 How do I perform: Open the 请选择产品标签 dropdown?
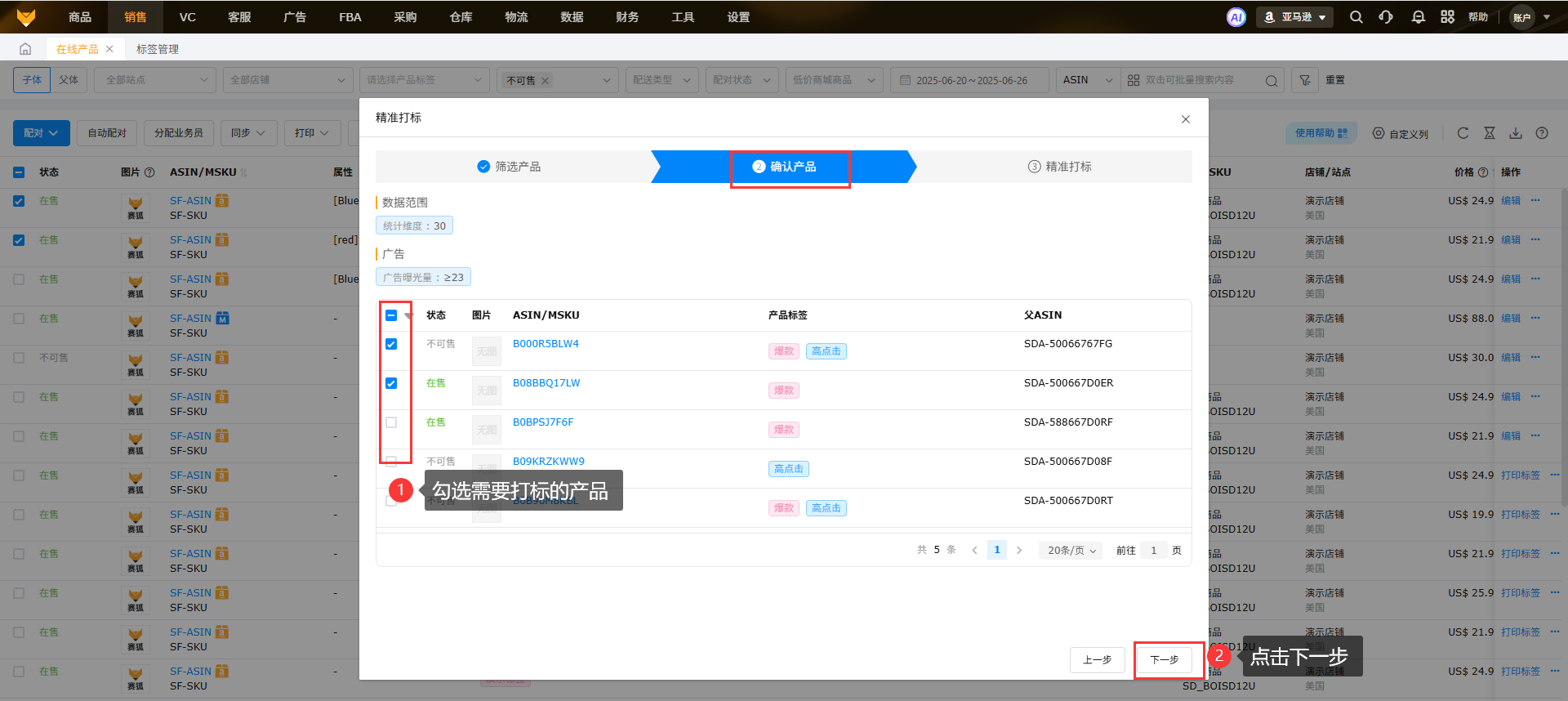425,80
